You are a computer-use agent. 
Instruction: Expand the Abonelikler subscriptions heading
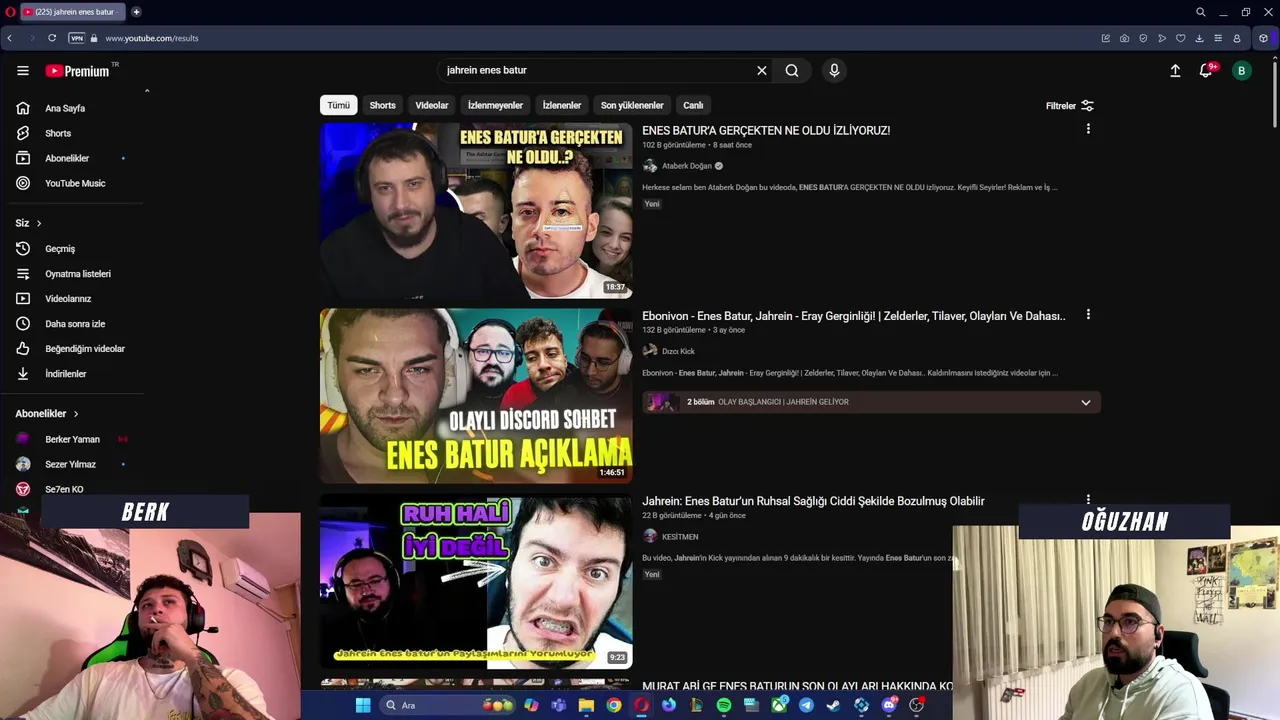tap(46, 413)
